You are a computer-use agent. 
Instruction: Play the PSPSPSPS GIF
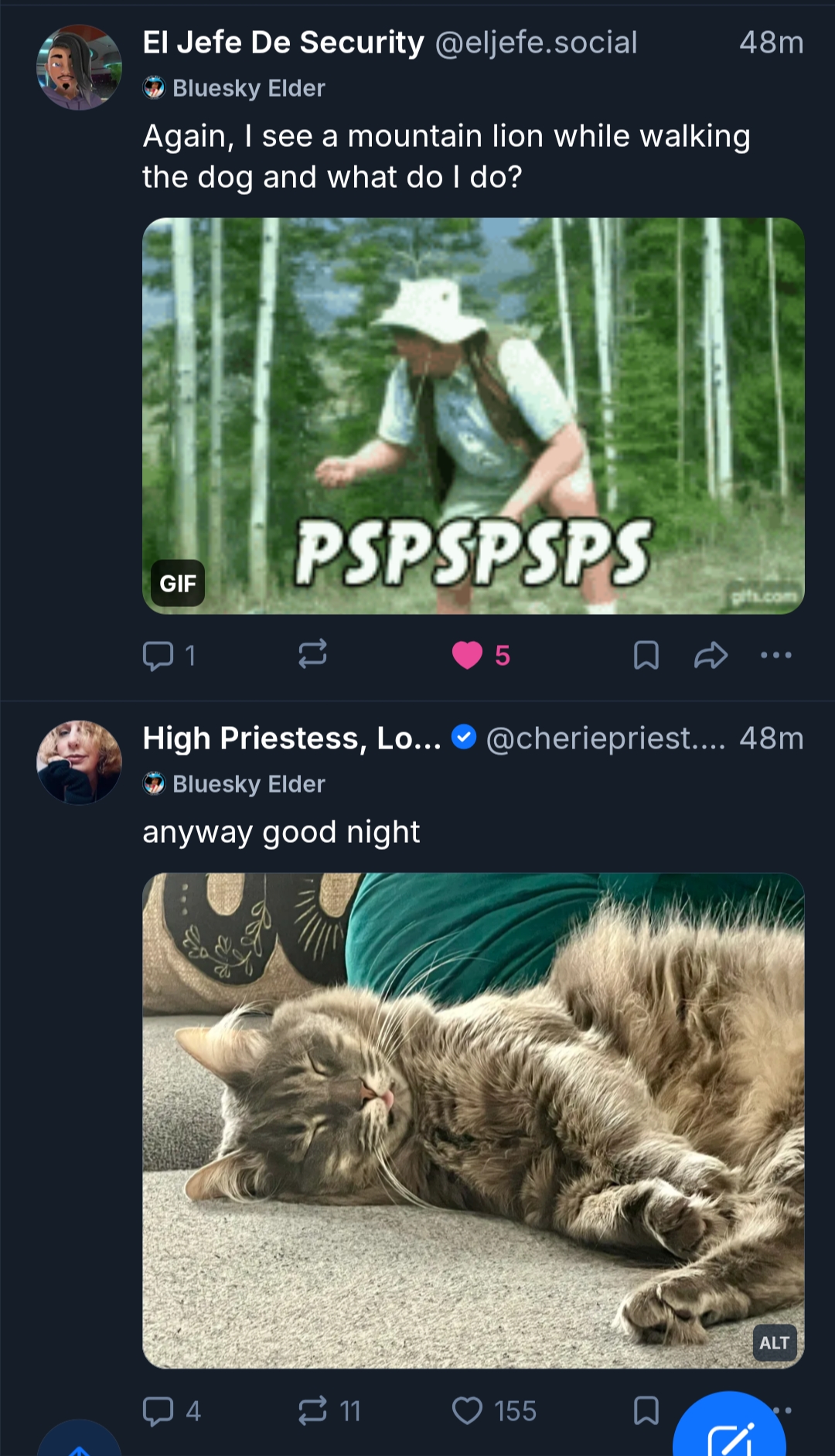[x=473, y=415]
